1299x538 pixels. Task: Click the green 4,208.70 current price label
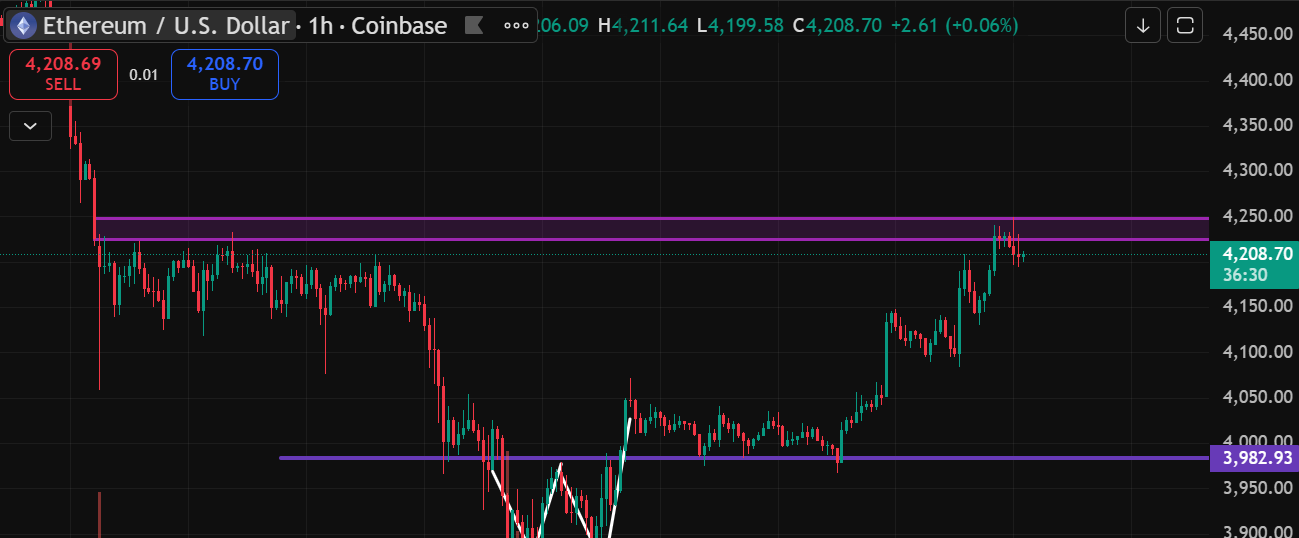1257,254
